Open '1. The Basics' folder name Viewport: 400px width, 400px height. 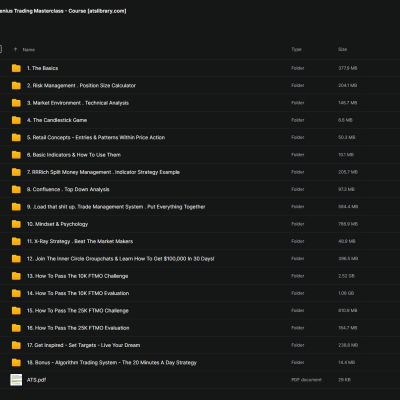tap(42, 68)
